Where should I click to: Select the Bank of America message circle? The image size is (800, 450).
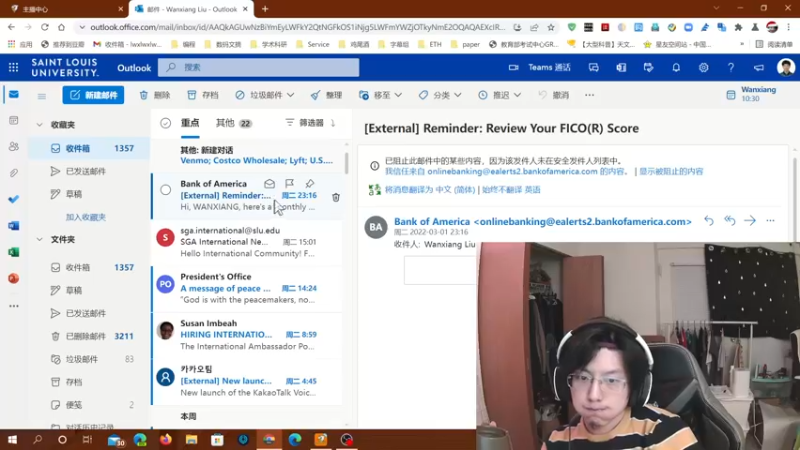pyautogui.click(x=165, y=190)
